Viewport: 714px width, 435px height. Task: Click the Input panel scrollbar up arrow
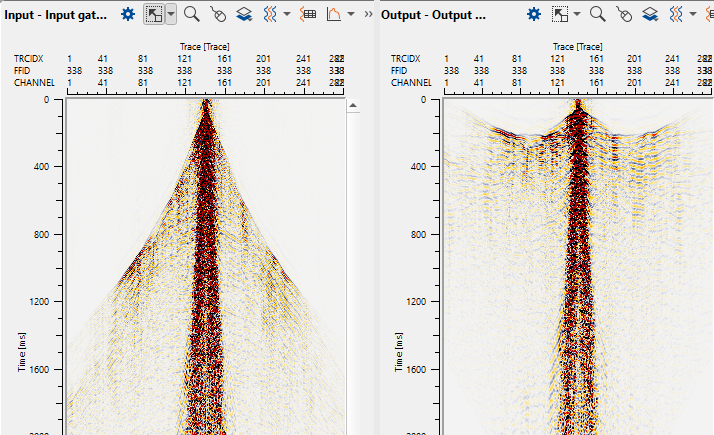click(351, 104)
